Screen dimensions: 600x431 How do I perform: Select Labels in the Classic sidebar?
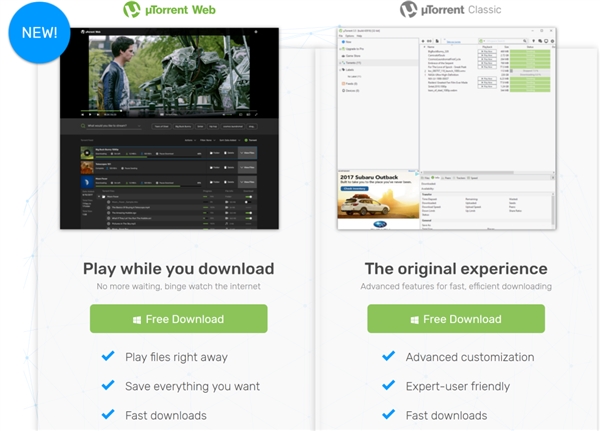tap(348, 70)
